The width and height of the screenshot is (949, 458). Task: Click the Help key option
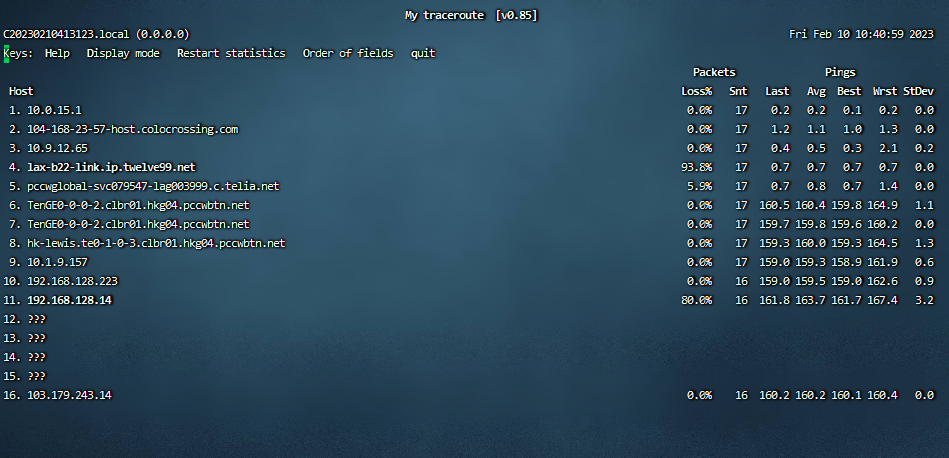(57, 53)
